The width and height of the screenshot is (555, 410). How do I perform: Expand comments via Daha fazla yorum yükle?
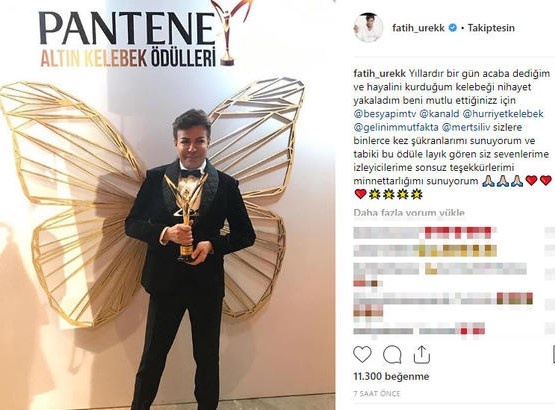click(x=409, y=212)
